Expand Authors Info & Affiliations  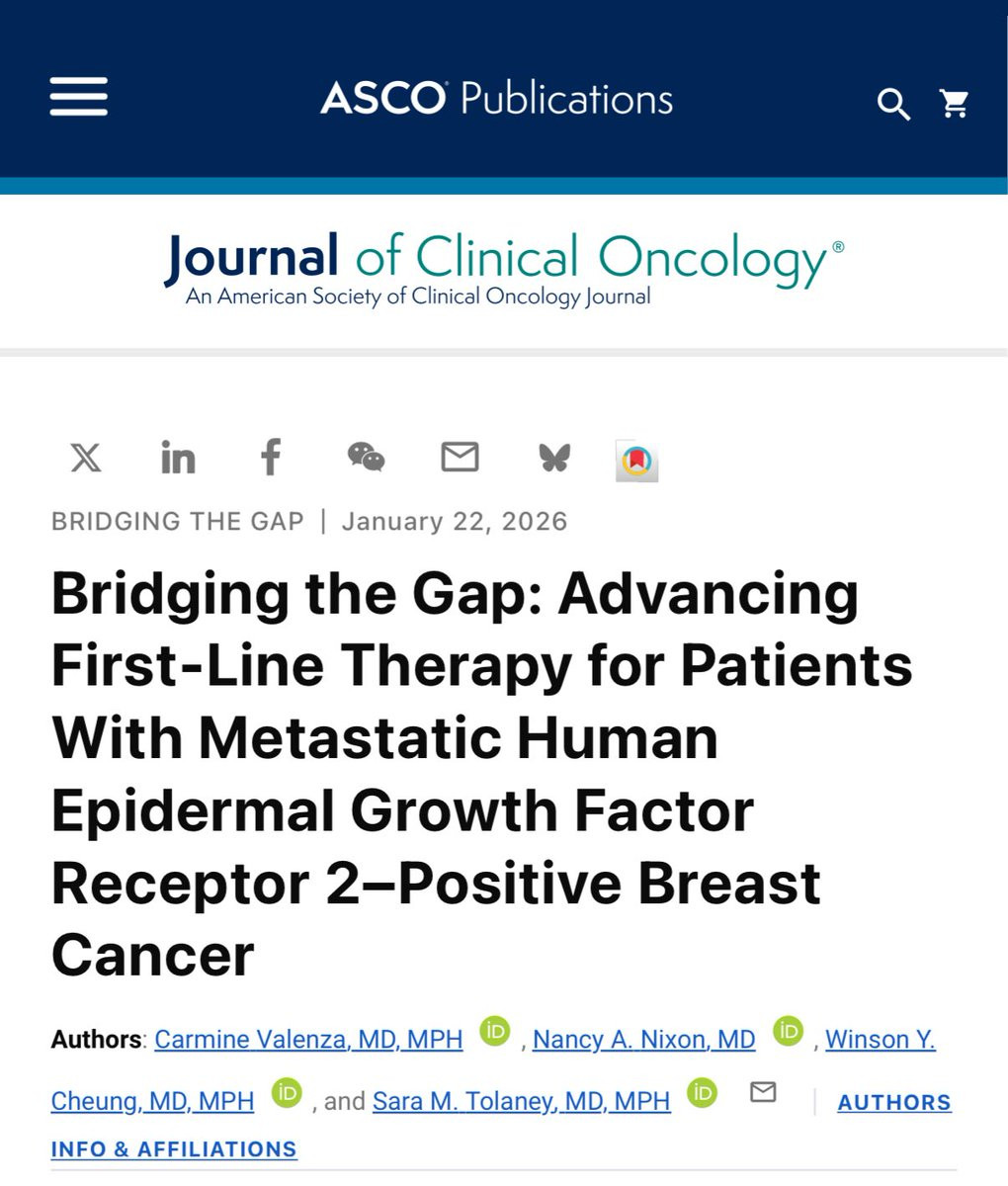pyautogui.click(x=501, y=1126)
